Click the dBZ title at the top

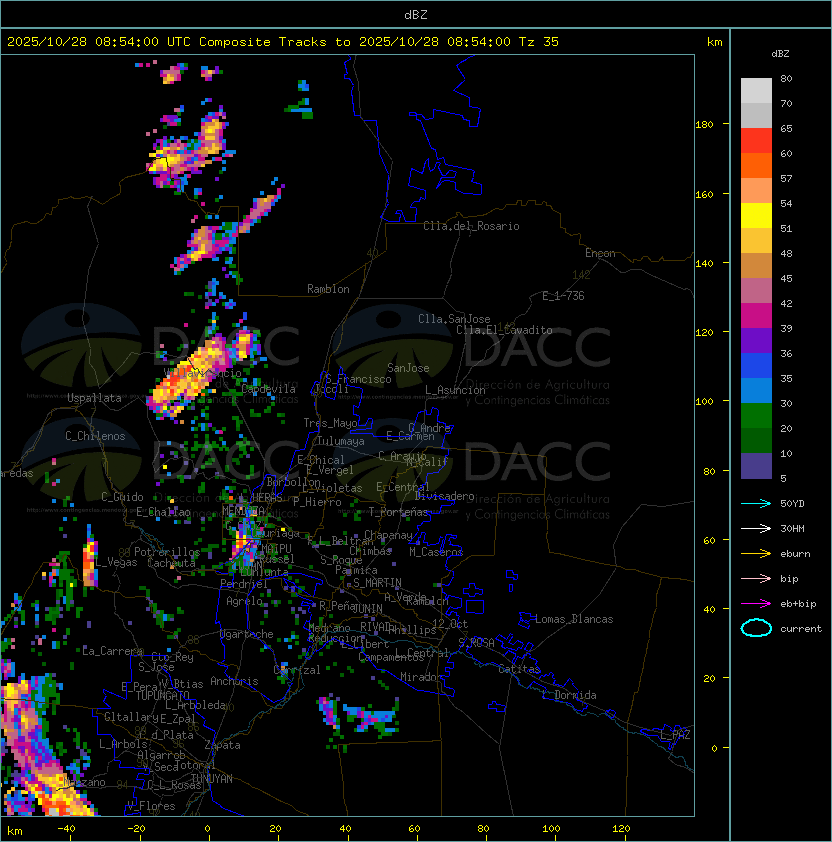click(x=416, y=14)
